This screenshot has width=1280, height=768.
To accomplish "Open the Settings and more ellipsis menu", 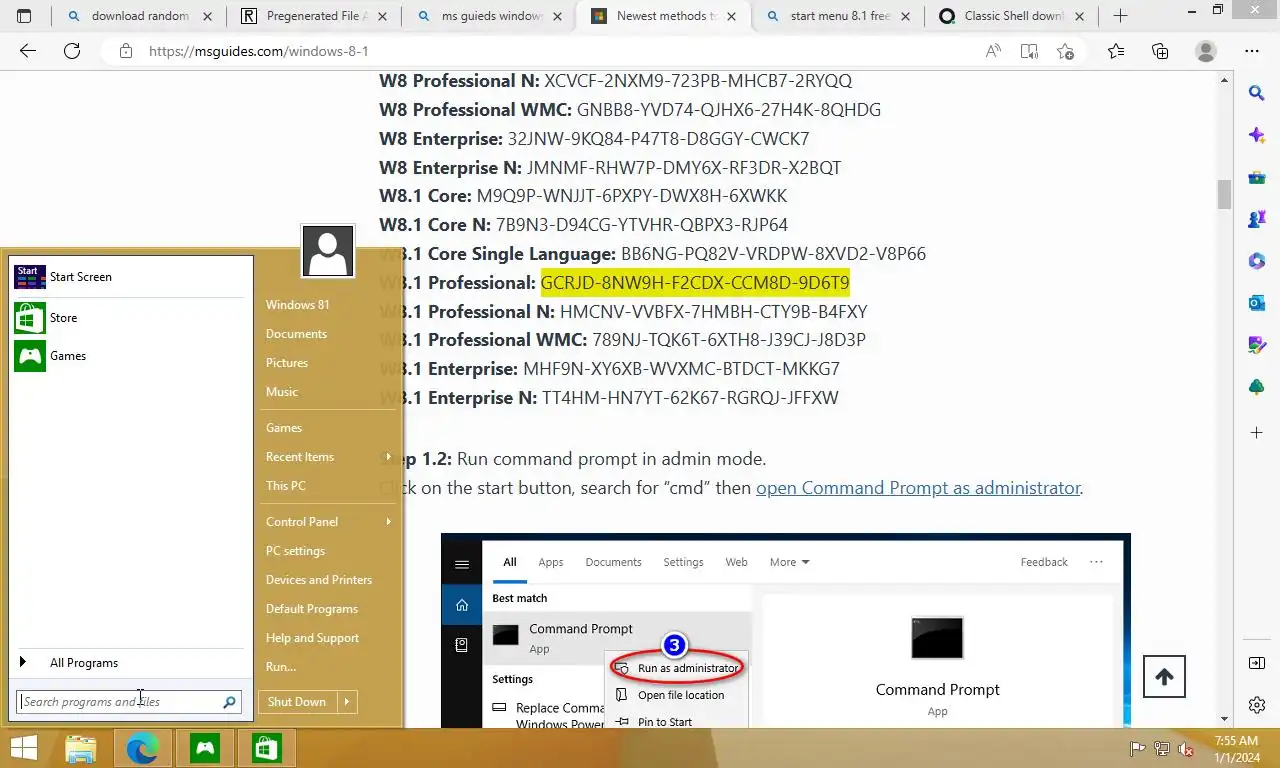I will (1252, 51).
